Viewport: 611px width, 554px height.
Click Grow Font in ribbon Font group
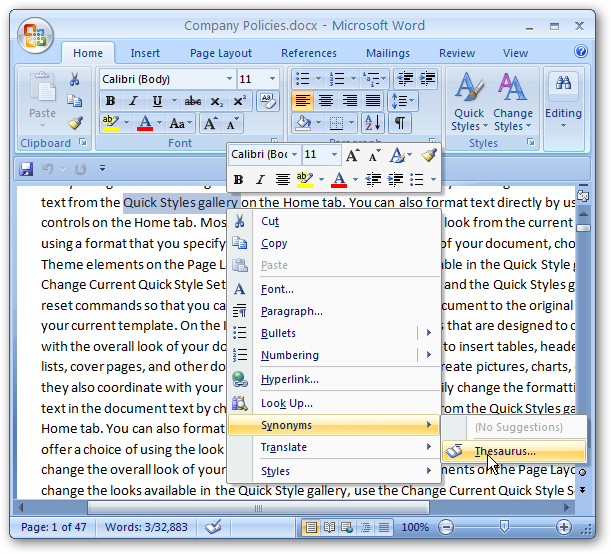coord(210,124)
